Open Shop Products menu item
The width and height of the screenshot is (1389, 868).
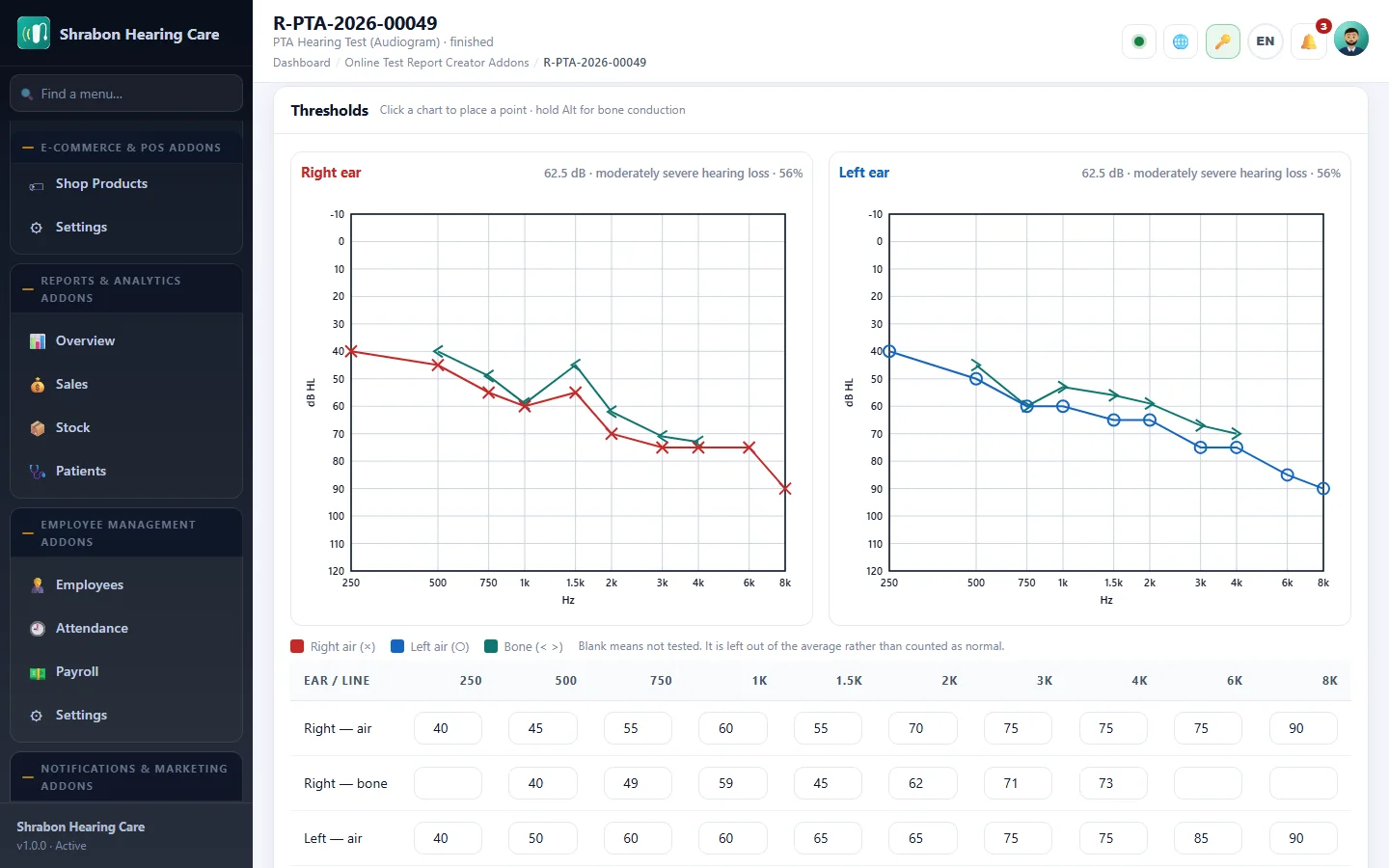(x=126, y=184)
